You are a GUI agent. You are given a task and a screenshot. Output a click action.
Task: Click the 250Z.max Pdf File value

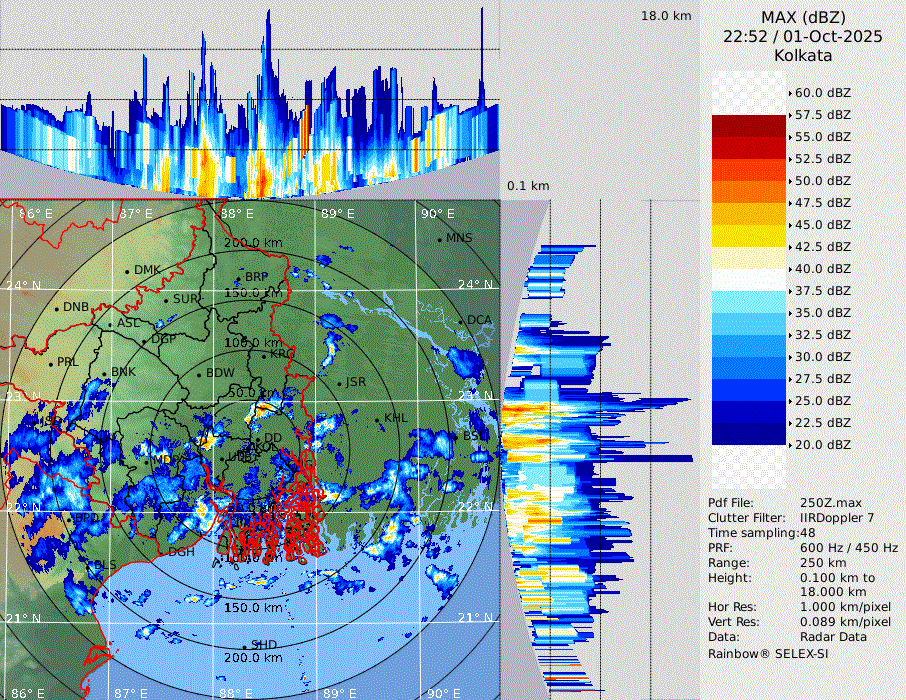829,503
